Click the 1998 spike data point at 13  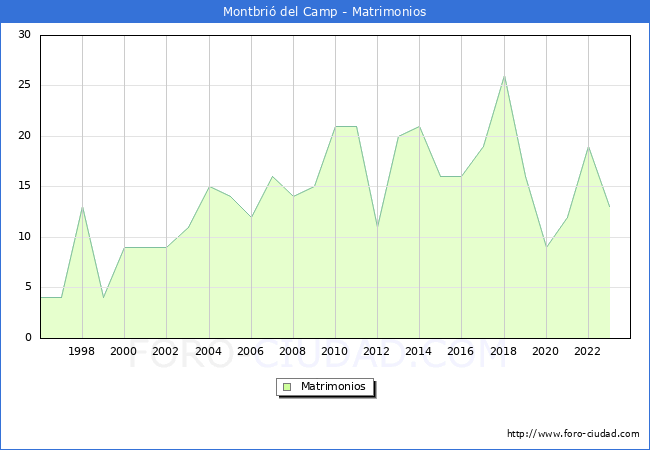click(82, 207)
